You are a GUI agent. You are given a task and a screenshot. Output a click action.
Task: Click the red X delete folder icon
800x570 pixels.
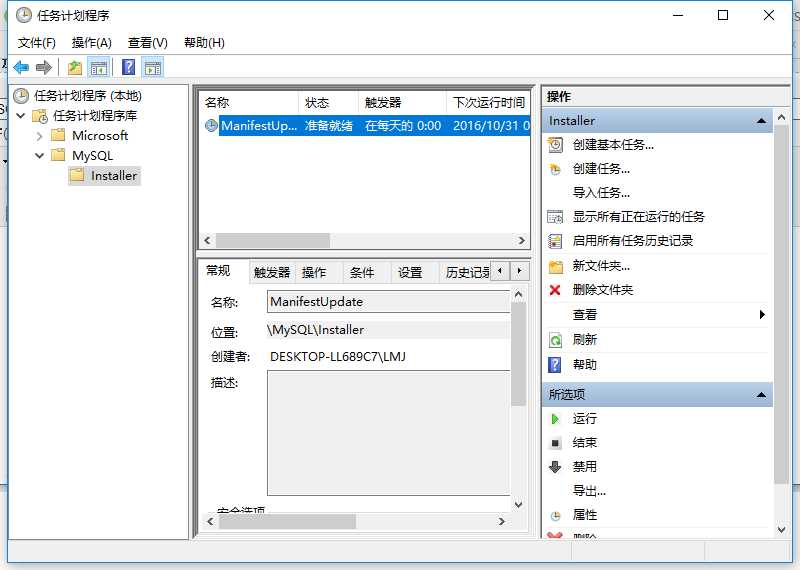[x=555, y=290]
